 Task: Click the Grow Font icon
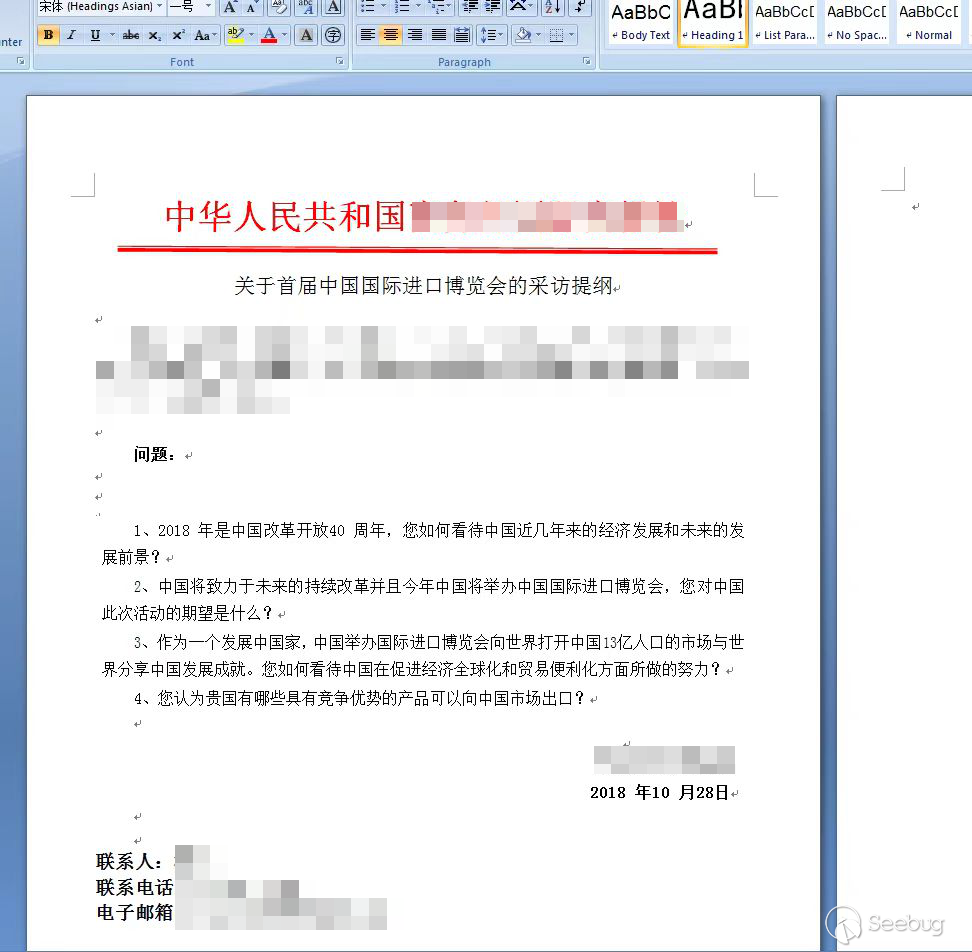230,7
